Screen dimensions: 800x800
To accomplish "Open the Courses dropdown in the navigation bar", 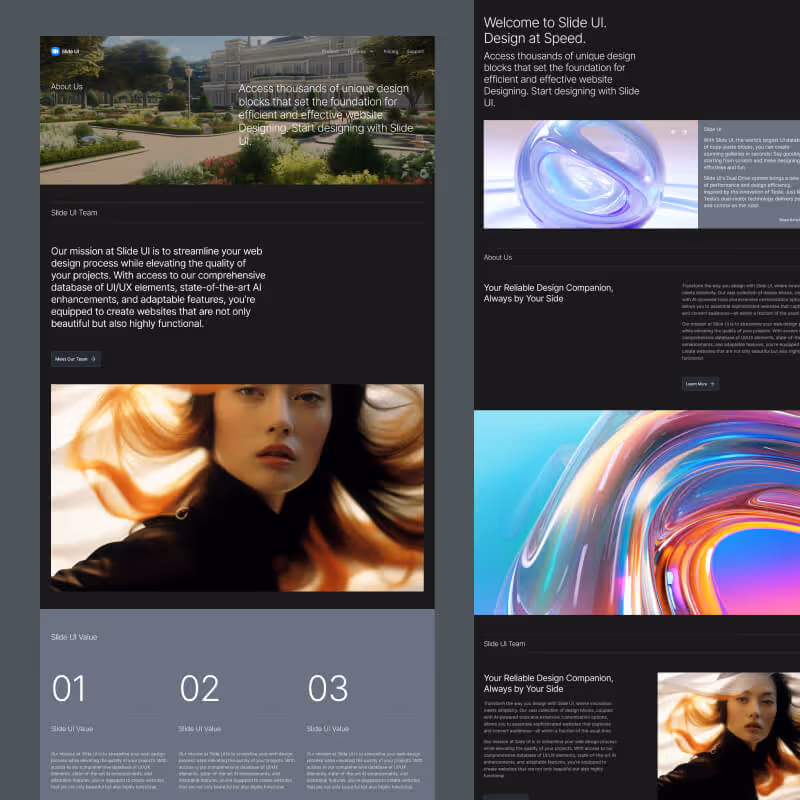I will pyautogui.click(x=362, y=52).
